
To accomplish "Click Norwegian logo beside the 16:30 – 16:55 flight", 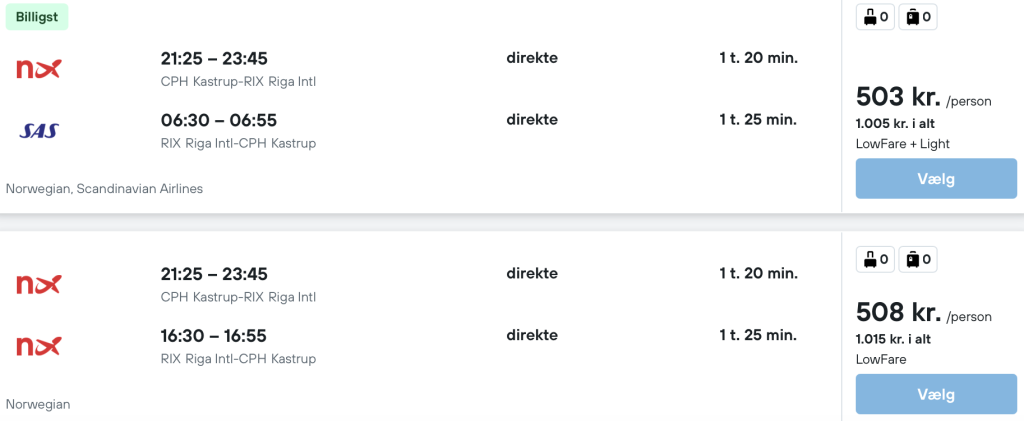I will (x=39, y=346).
